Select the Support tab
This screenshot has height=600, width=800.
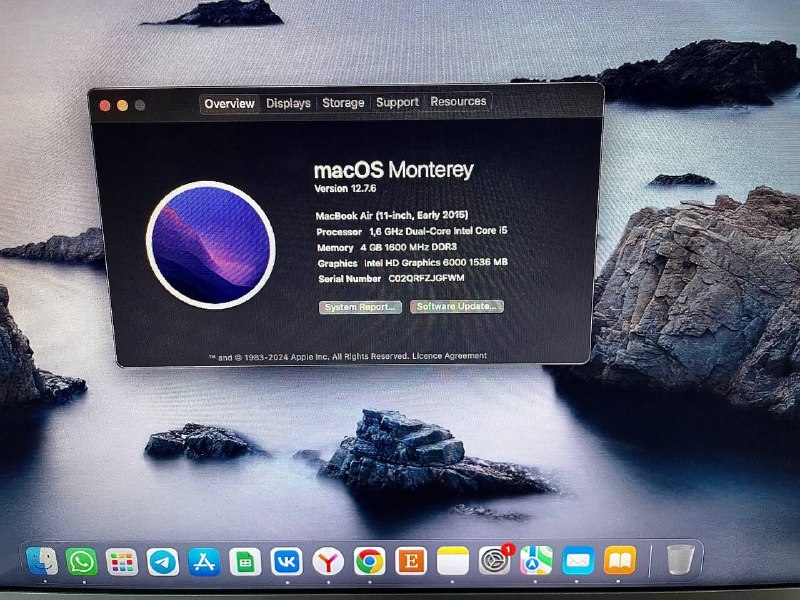pyautogui.click(x=397, y=102)
